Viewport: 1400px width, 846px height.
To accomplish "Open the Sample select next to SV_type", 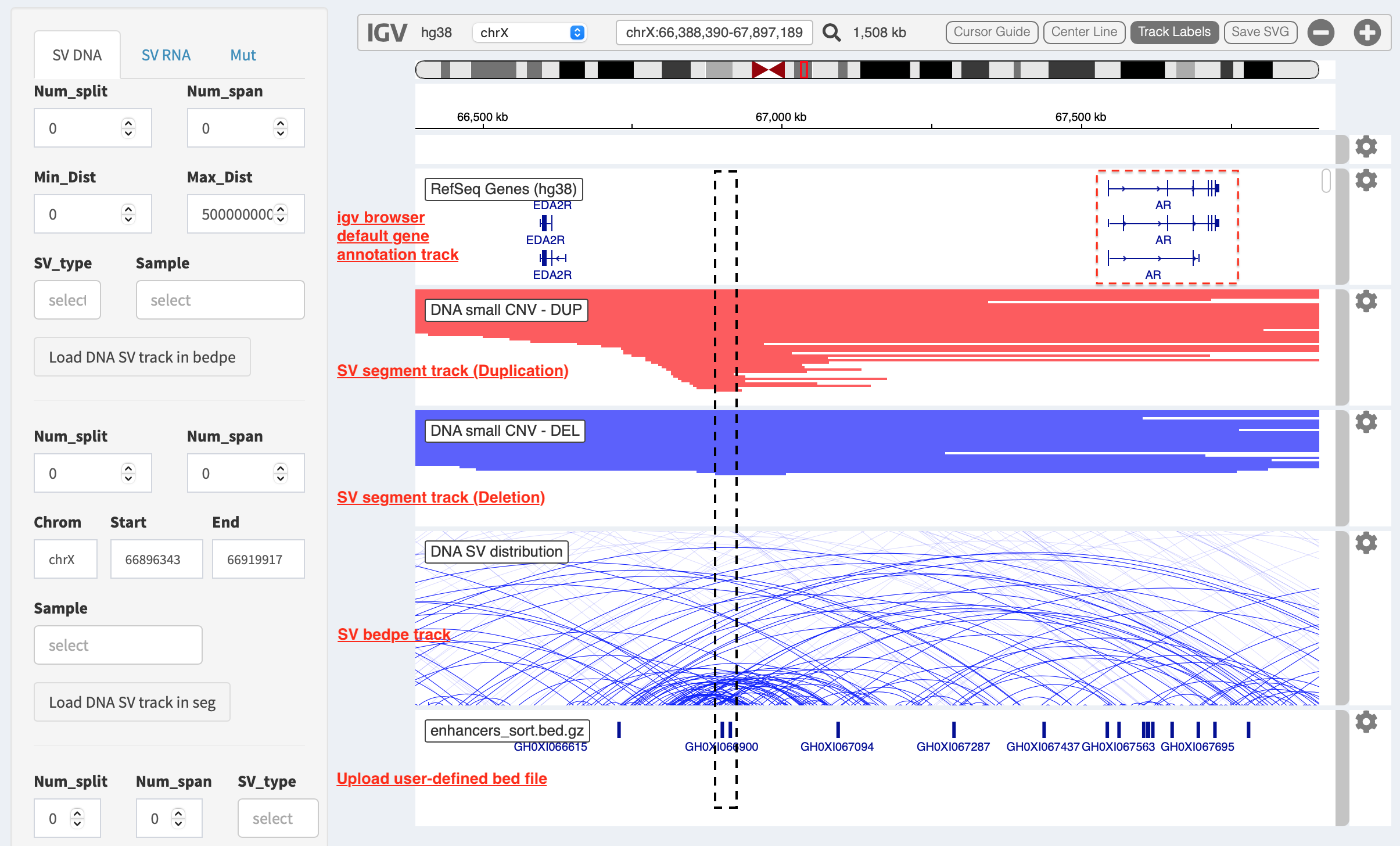I will pyautogui.click(x=220, y=300).
